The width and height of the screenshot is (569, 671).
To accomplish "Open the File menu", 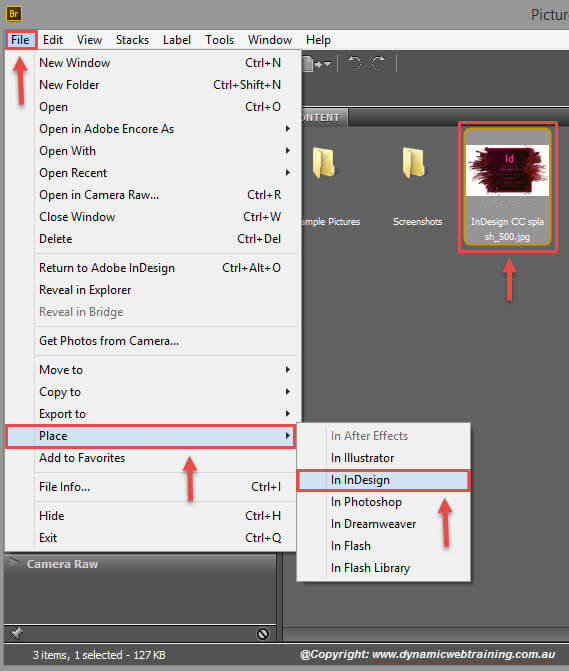I will click(x=21, y=40).
